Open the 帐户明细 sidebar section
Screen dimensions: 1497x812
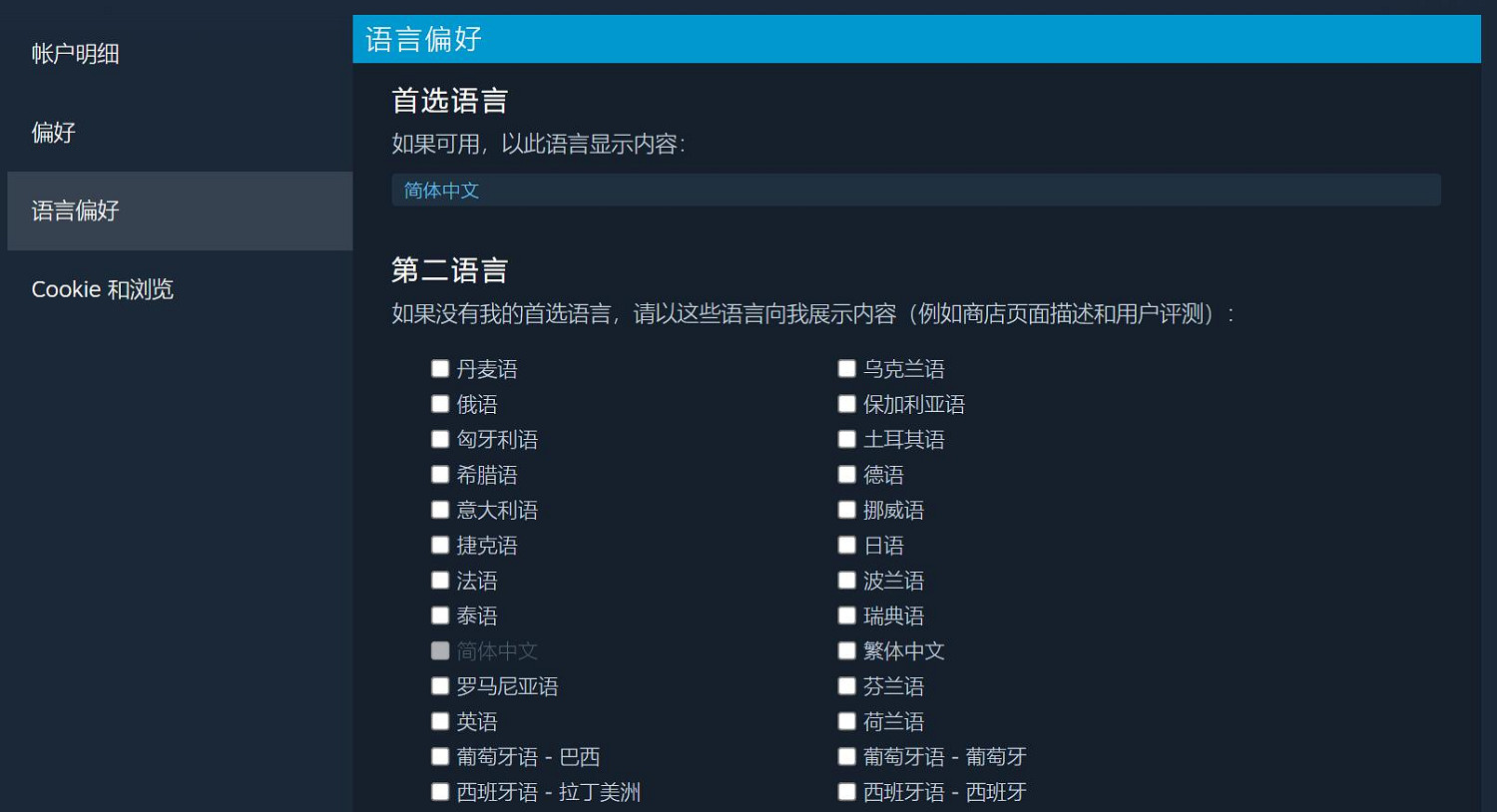point(75,54)
